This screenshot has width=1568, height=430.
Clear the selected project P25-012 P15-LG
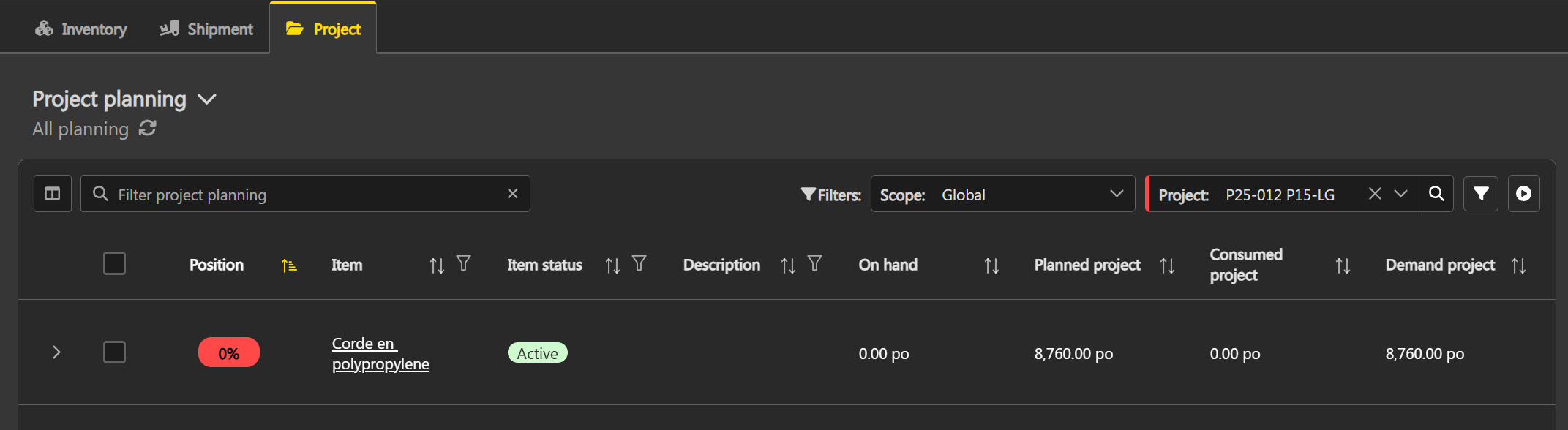coord(1375,194)
